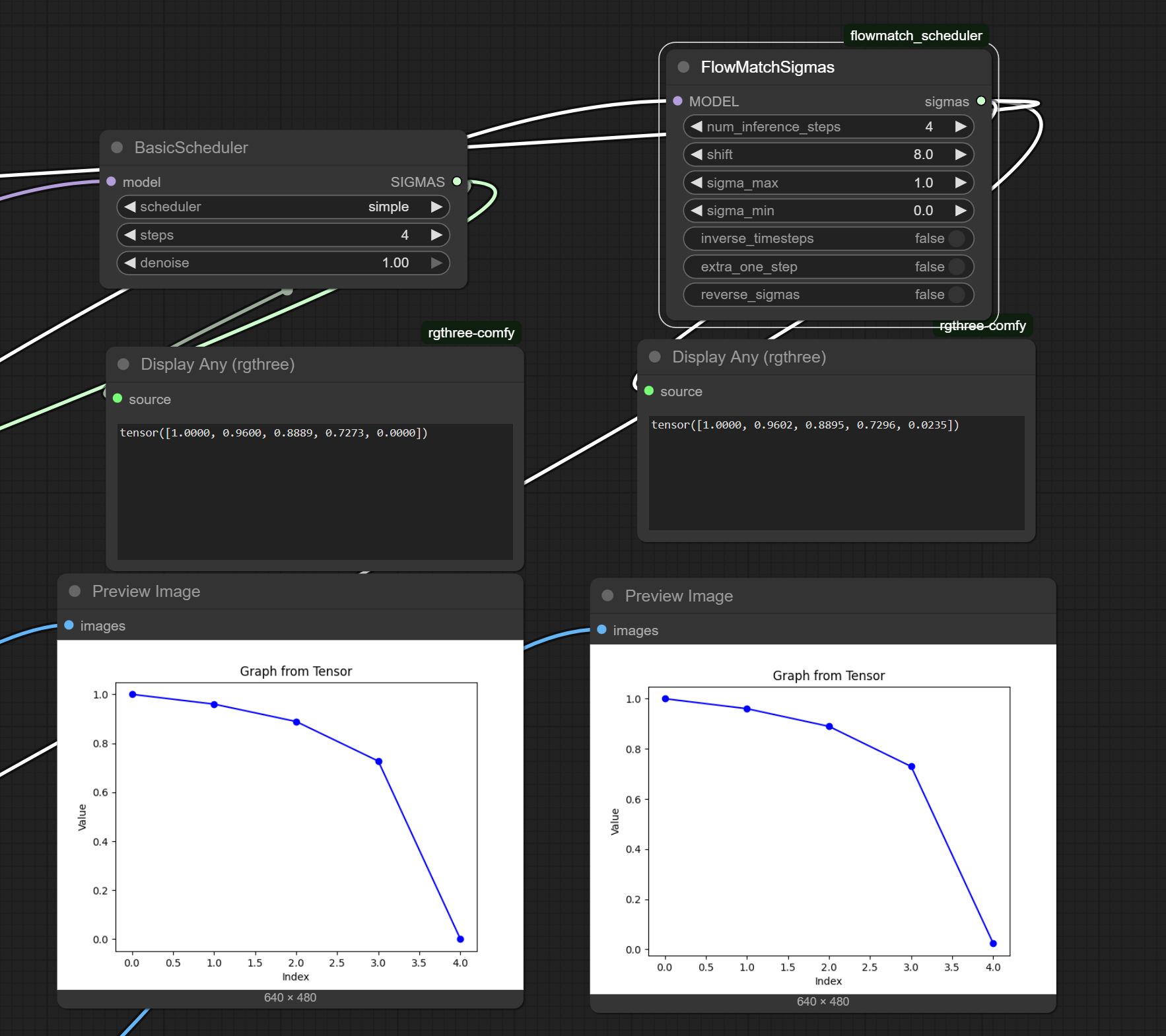Screen dimensions: 1166x1036
Task: Click the left Preview Image images socket
Action: 69,625
